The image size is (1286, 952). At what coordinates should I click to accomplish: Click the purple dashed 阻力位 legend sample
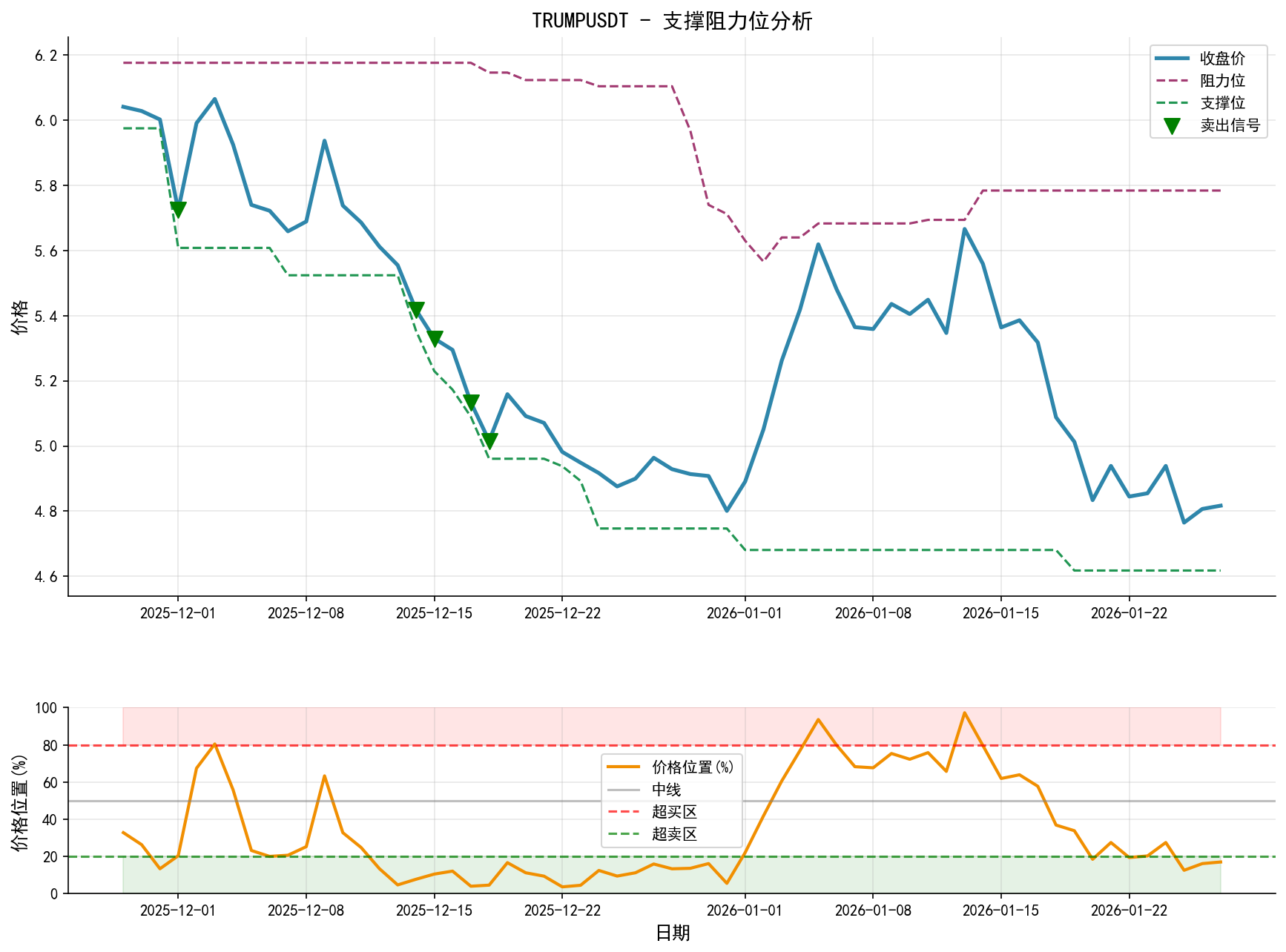click(1172, 81)
